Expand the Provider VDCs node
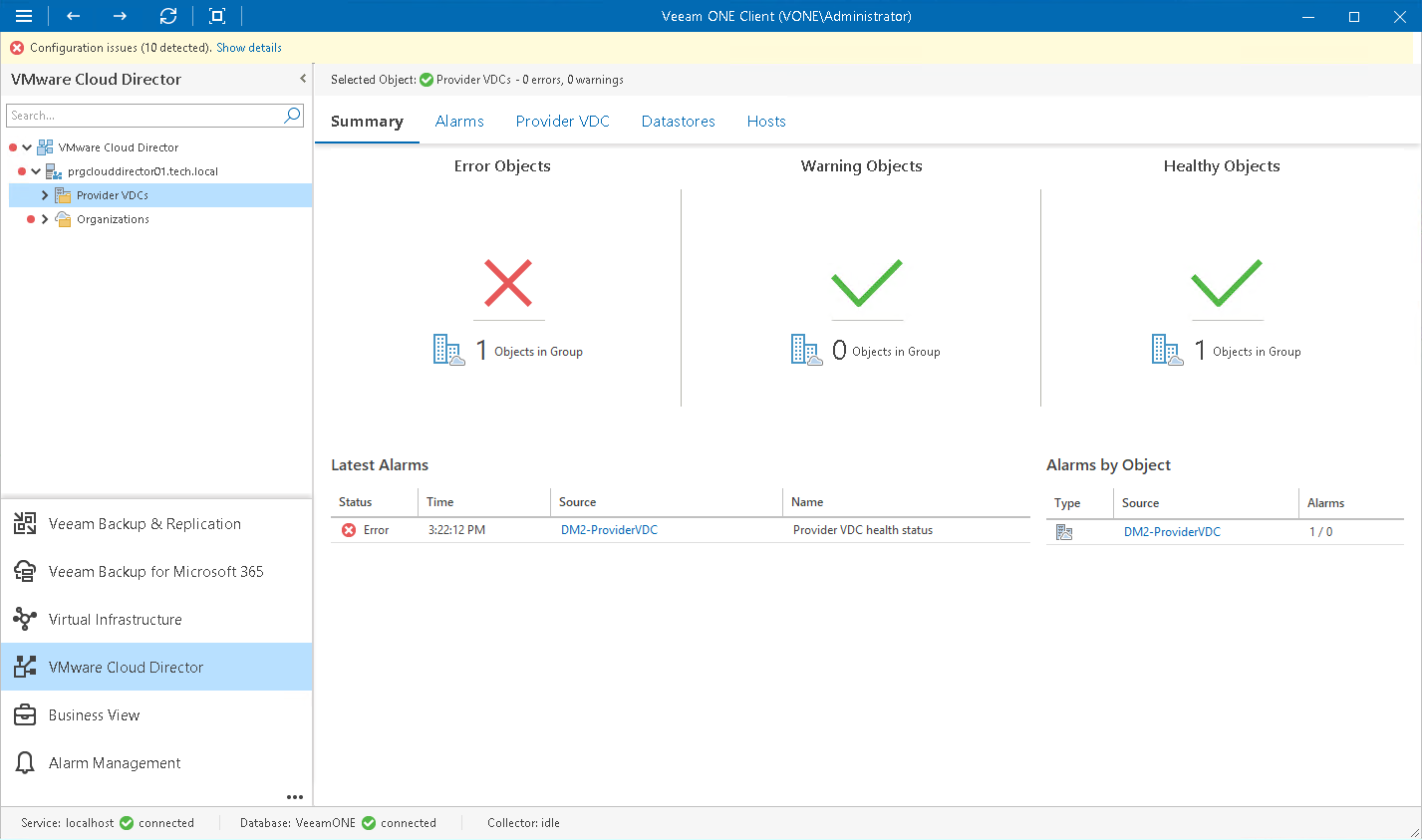The height and width of the screenshot is (840, 1422). [x=45, y=195]
